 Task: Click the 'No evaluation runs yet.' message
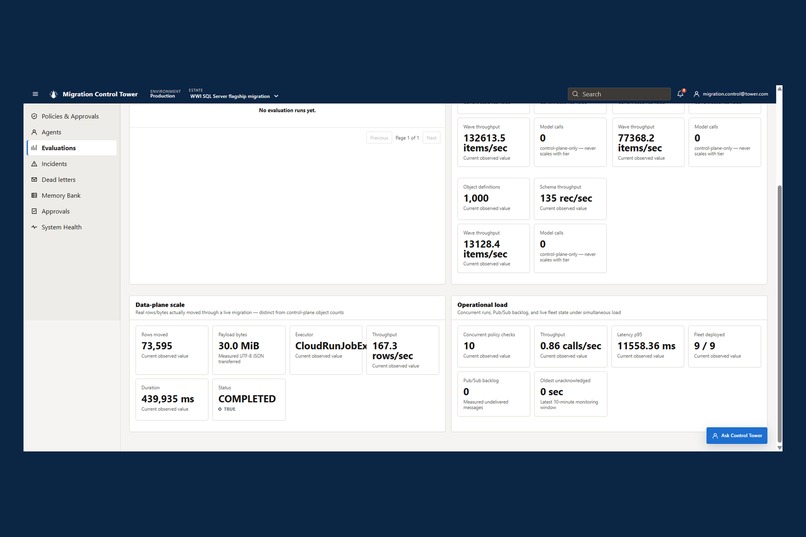pos(287,110)
